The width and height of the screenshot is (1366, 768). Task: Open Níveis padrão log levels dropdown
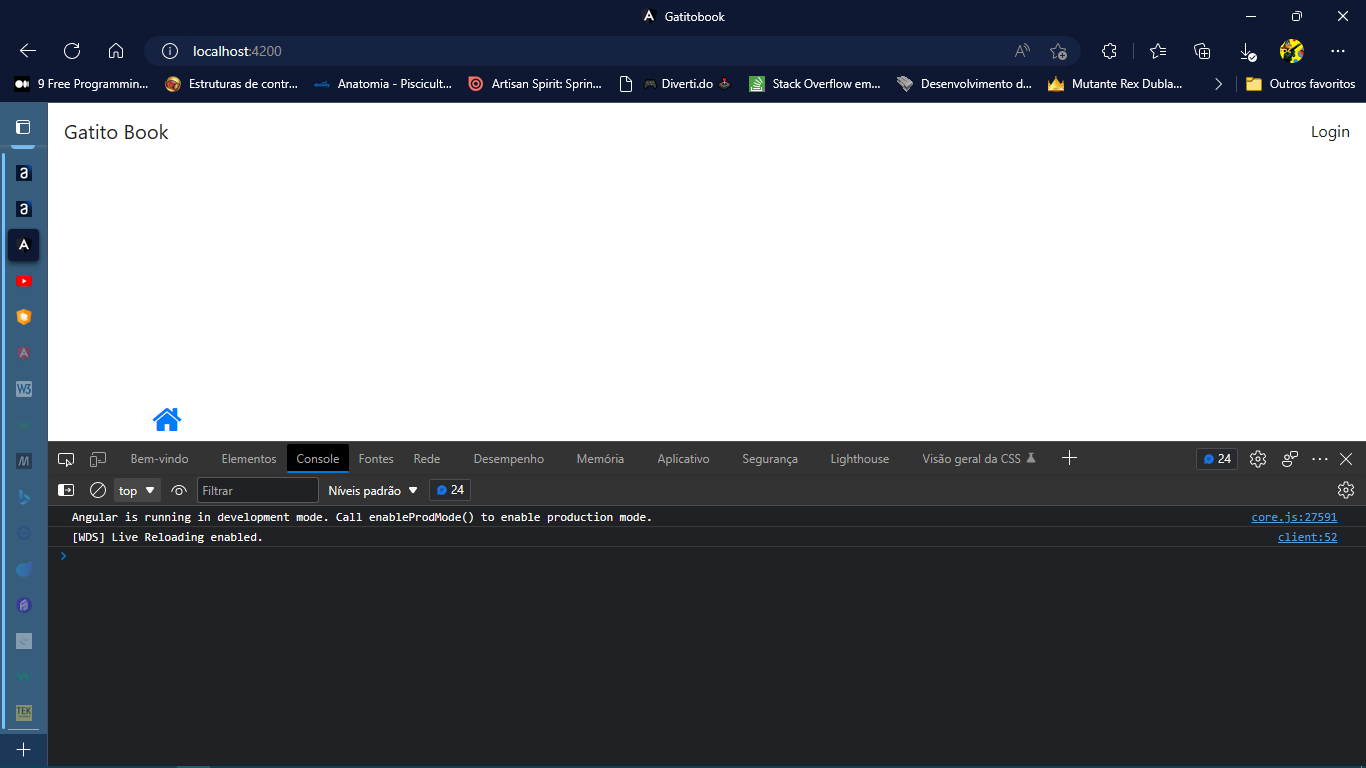tap(373, 490)
